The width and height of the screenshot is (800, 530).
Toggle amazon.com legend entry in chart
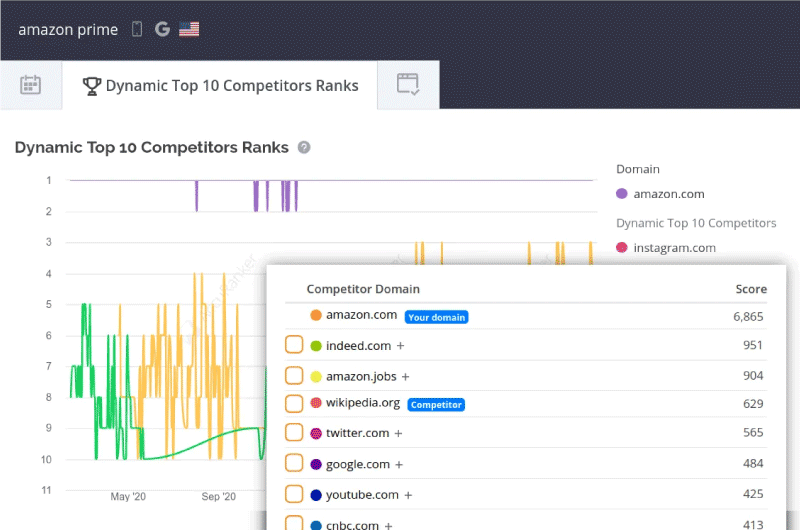661,194
